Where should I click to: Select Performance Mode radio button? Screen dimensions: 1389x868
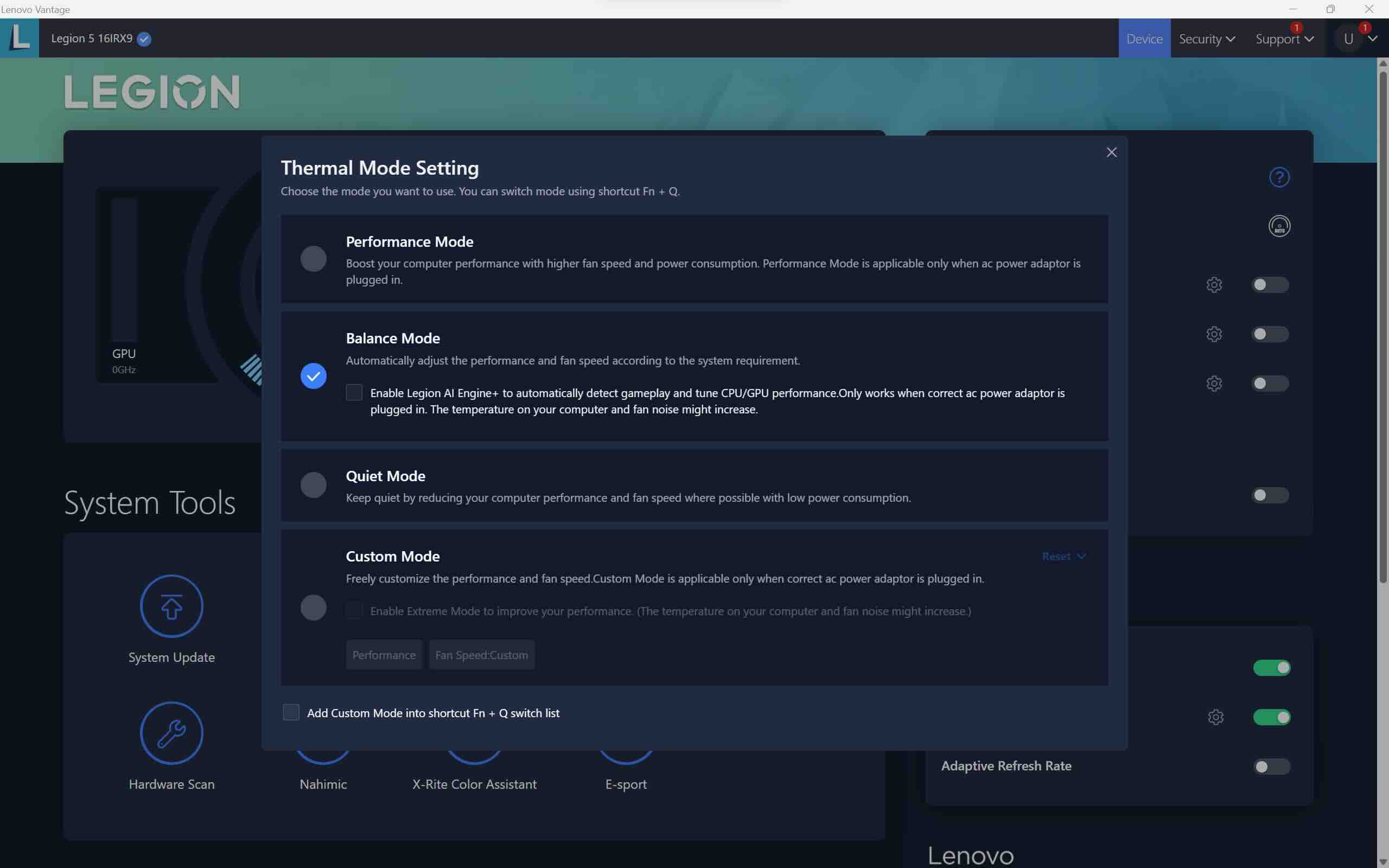pos(314,259)
